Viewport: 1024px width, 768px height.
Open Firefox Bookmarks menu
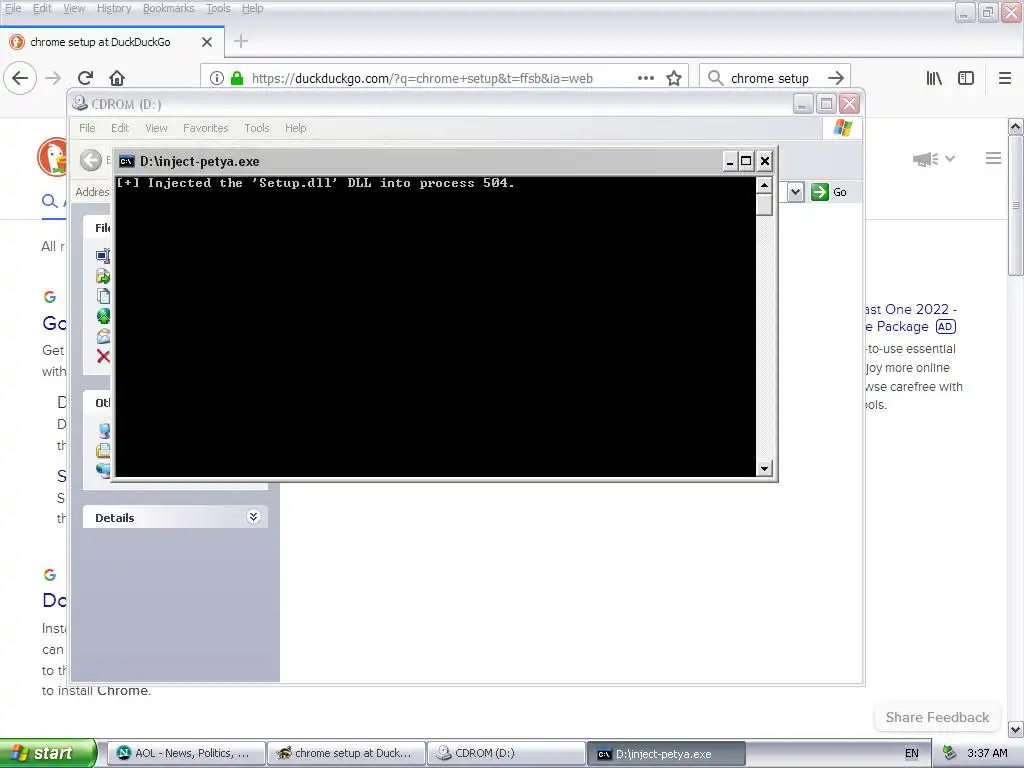coord(168,8)
